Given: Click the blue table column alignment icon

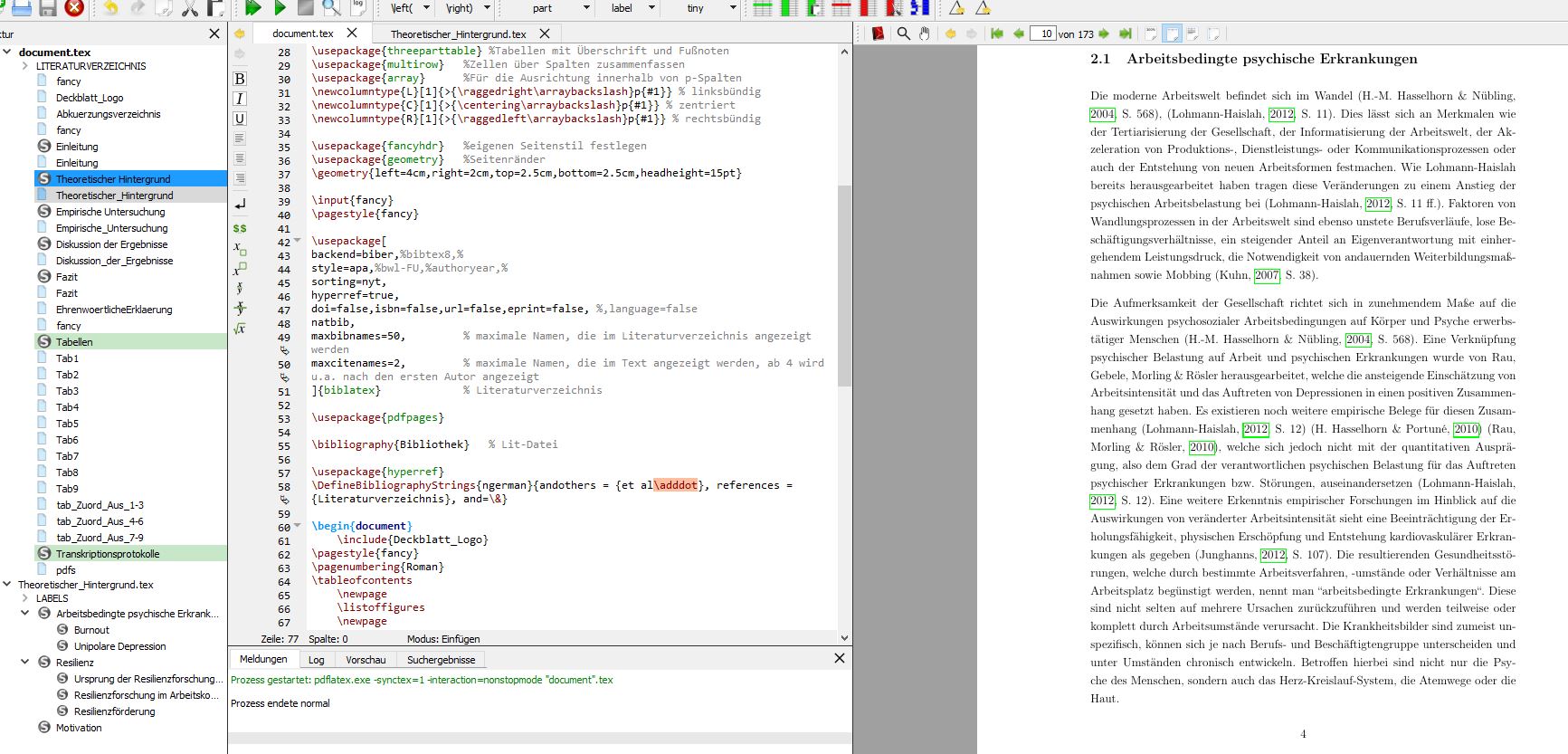Looking at the screenshot, I should tap(919, 8).
